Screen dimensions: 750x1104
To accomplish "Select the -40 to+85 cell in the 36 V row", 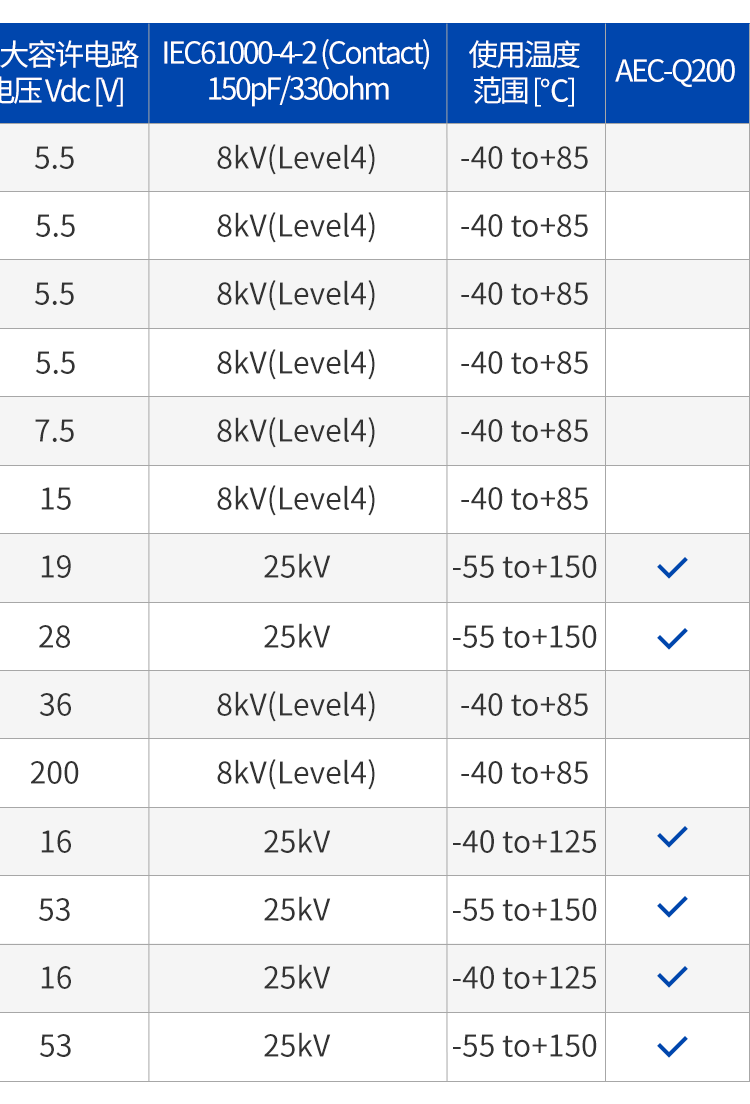I will [525, 705].
